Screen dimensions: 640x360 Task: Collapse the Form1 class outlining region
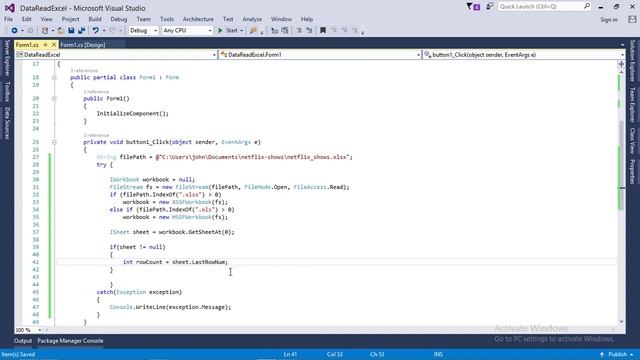(x=54, y=77)
